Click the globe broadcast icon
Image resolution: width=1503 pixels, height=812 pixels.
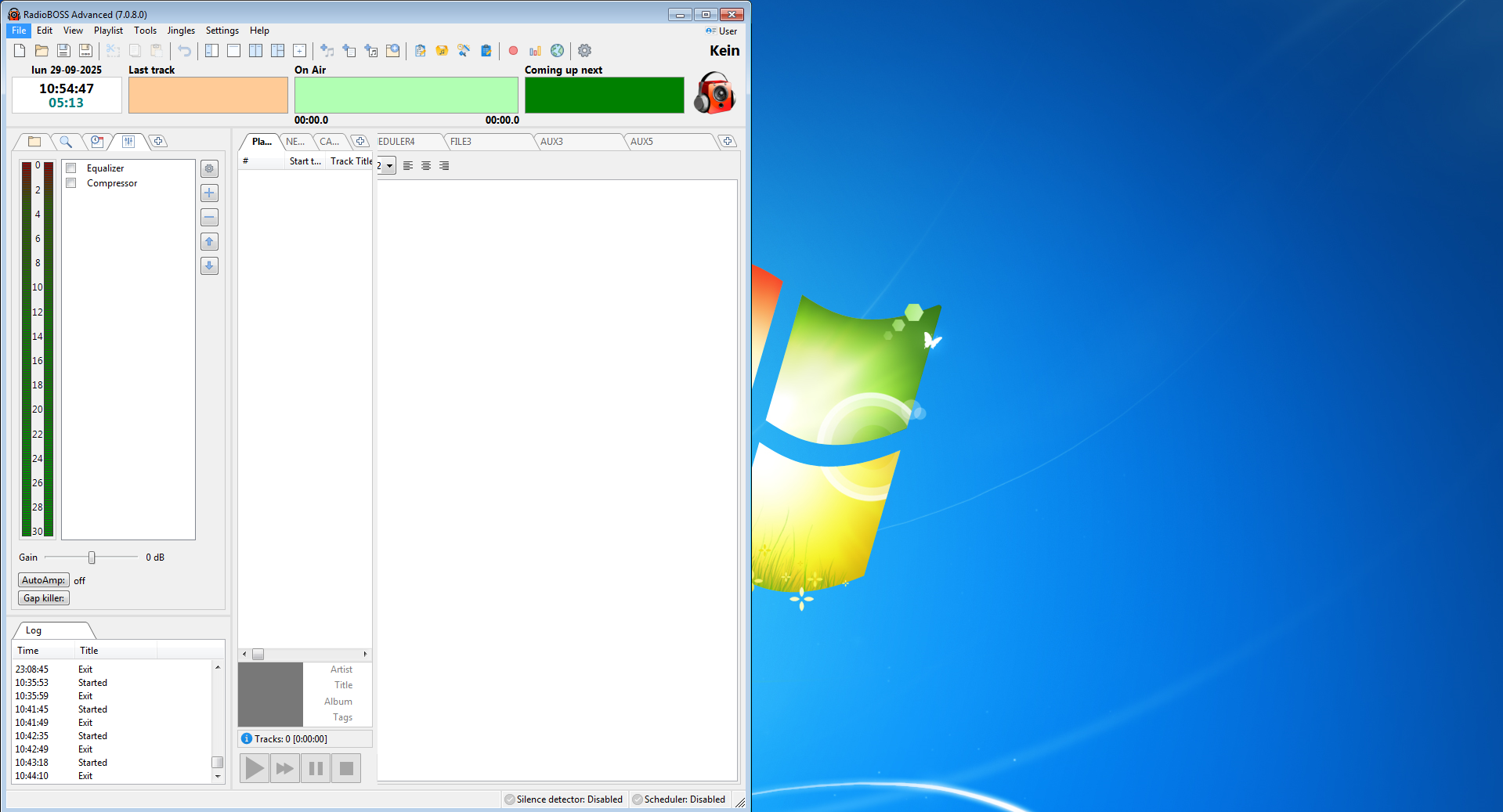click(x=557, y=51)
